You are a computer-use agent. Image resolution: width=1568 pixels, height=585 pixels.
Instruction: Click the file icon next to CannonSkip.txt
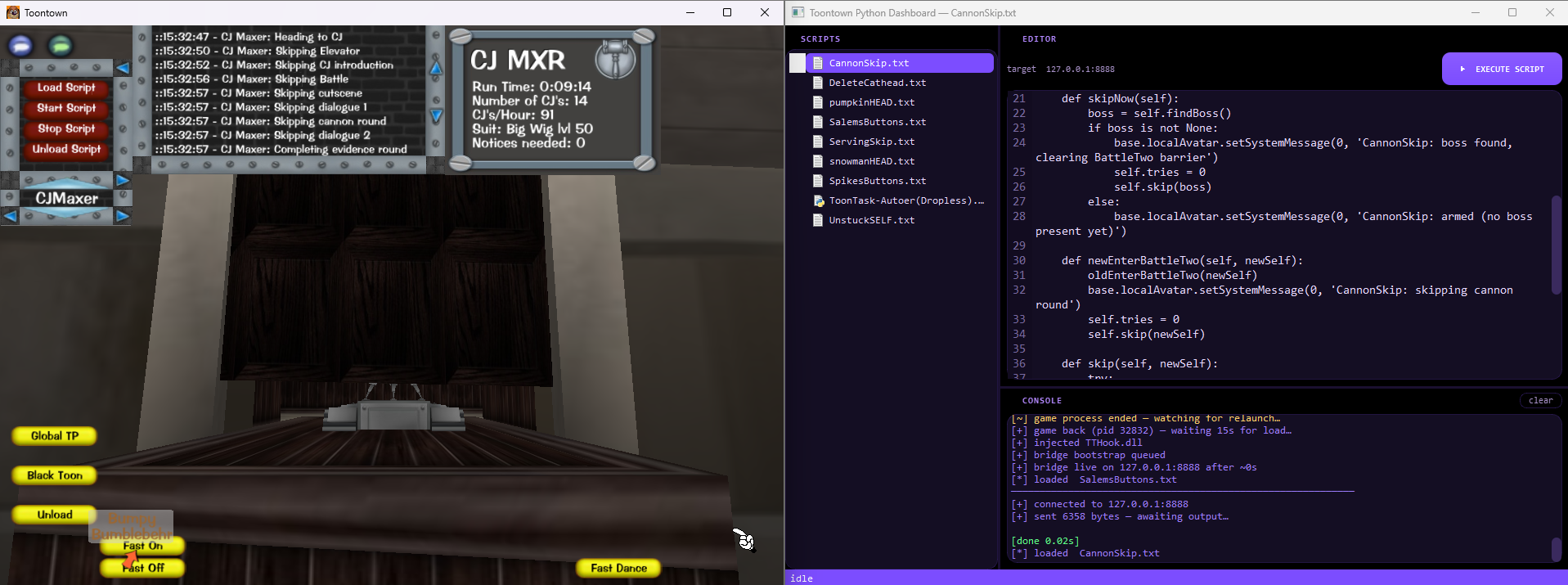click(x=817, y=63)
